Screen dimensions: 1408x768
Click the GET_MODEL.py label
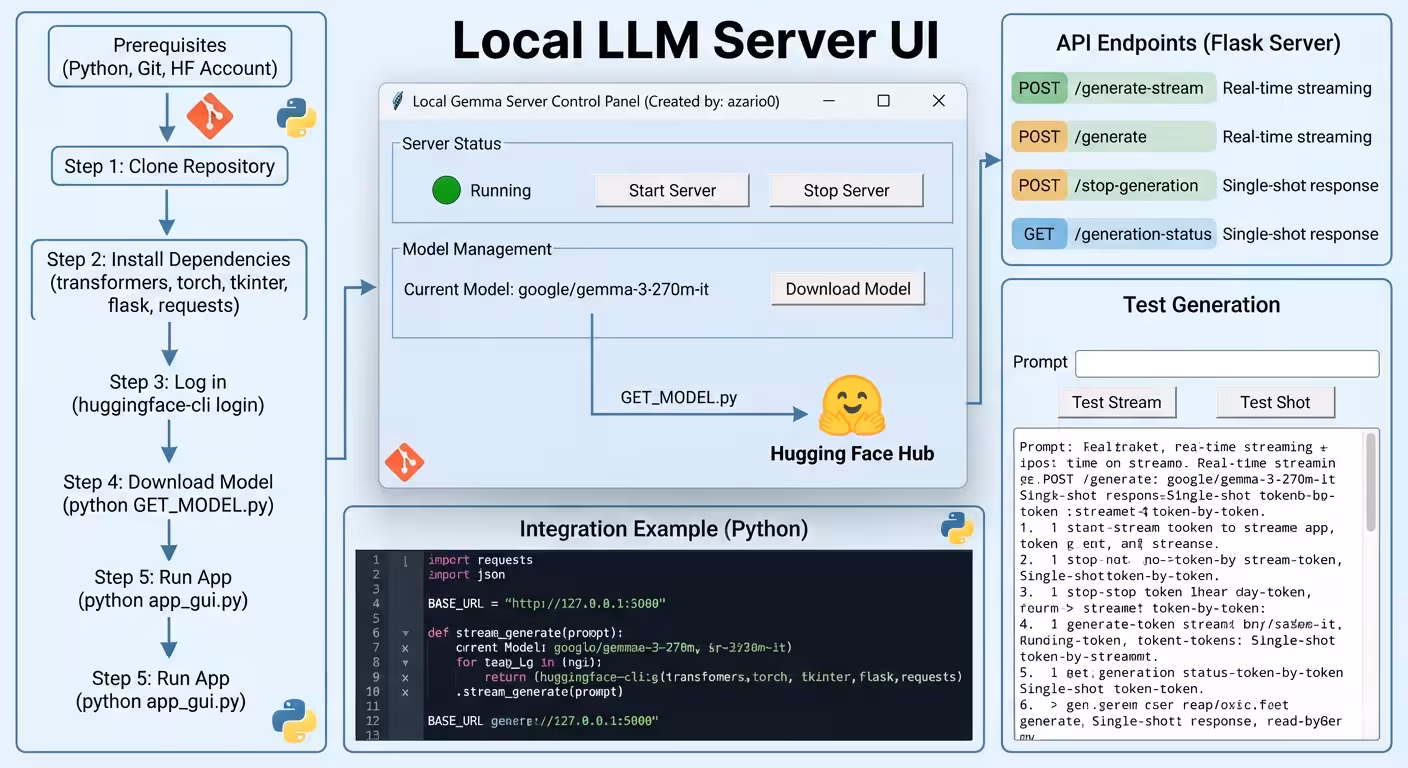(x=679, y=397)
